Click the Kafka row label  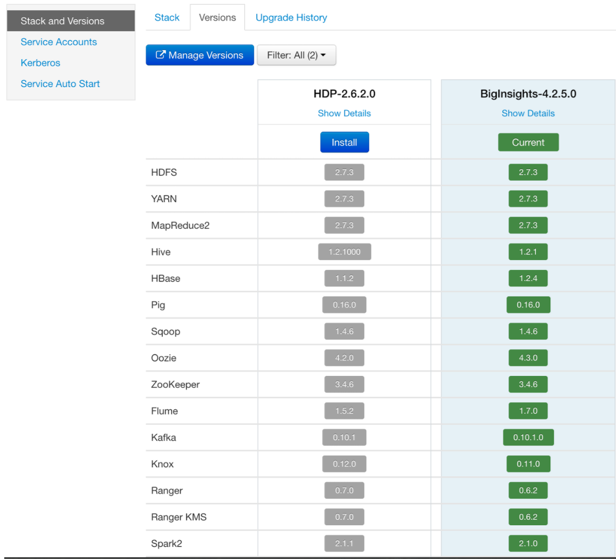(x=163, y=437)
